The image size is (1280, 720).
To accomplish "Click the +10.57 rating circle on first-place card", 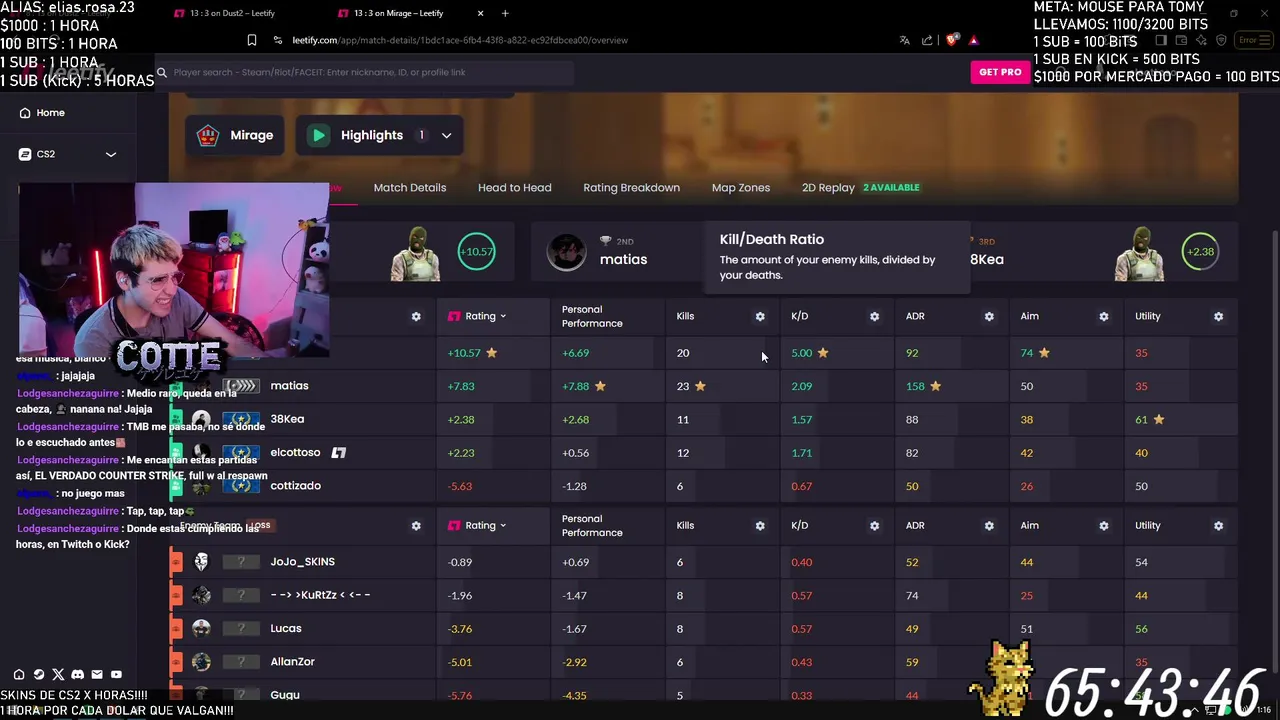I will (476, 252).
